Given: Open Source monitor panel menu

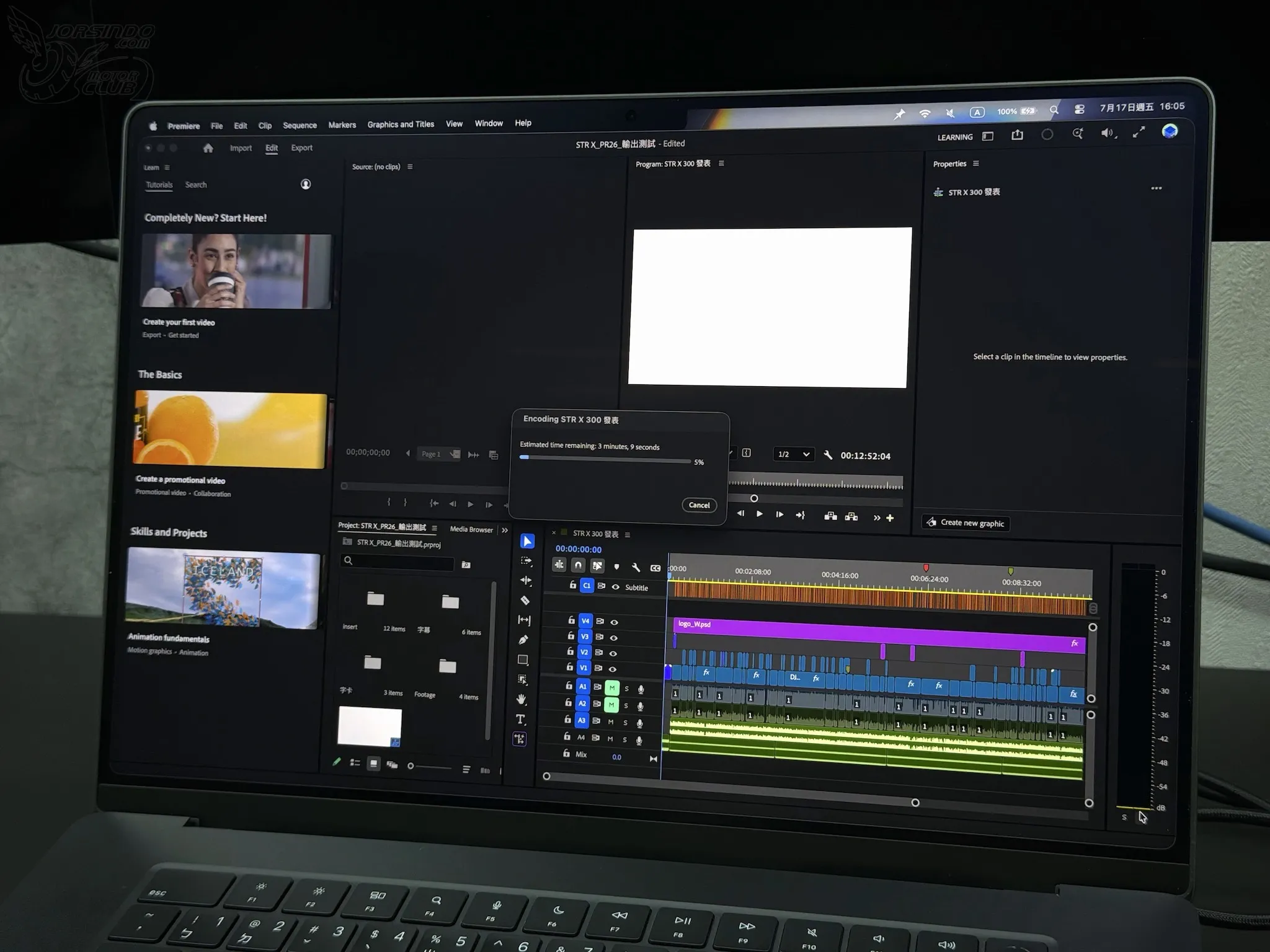Looking at the screenshot, I should (410, 167).
